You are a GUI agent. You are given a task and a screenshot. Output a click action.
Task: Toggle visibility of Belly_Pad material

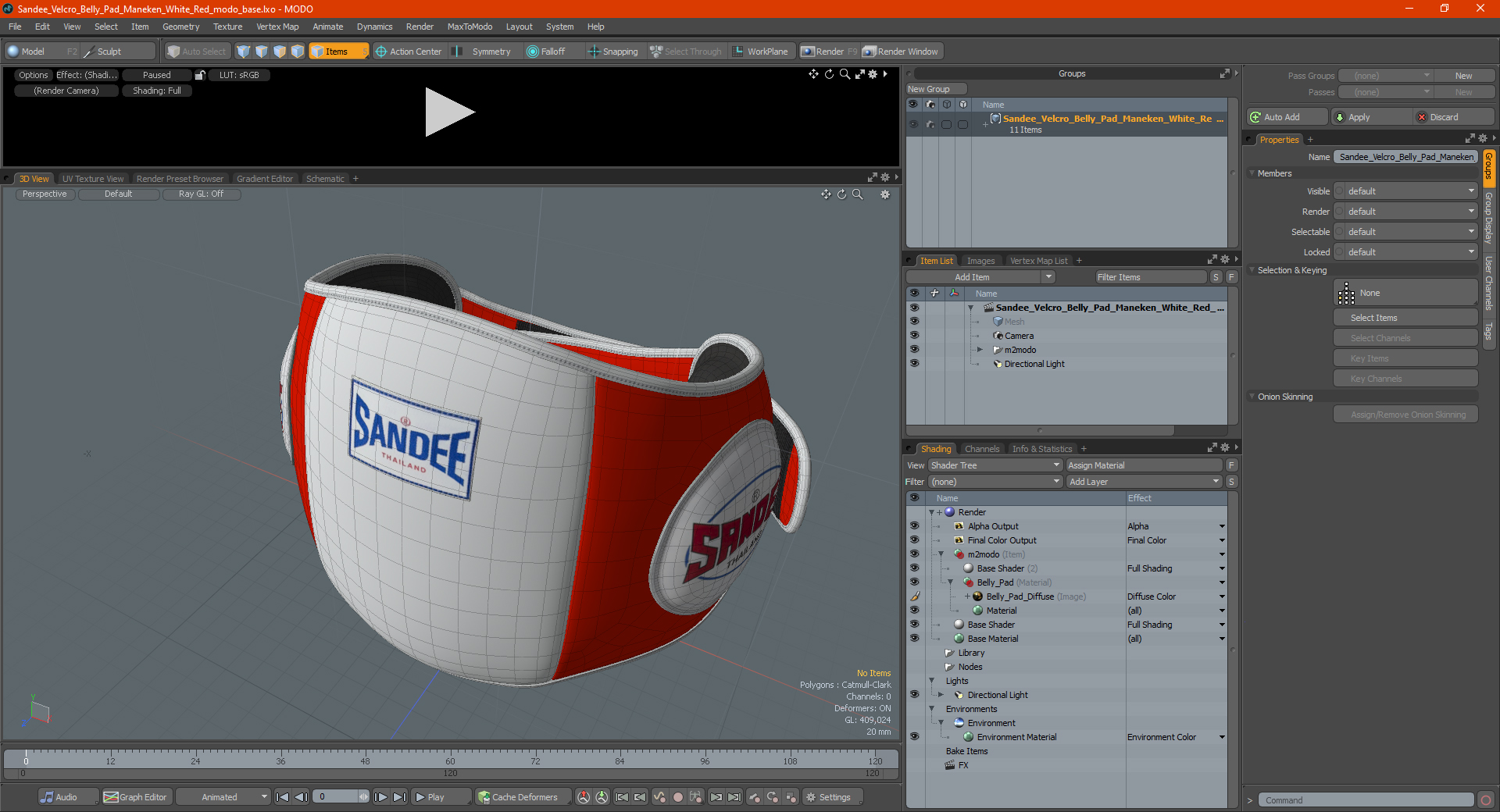[x=914, y=582]
